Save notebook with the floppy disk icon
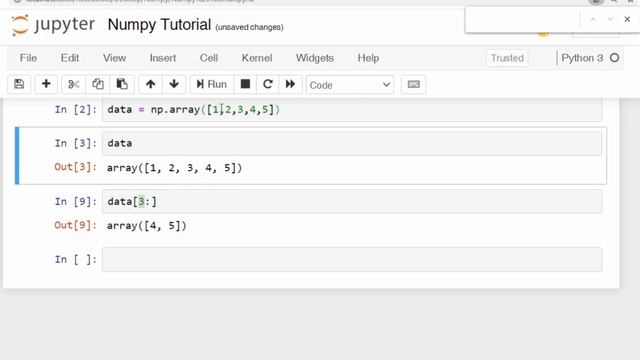 (19, 84)
